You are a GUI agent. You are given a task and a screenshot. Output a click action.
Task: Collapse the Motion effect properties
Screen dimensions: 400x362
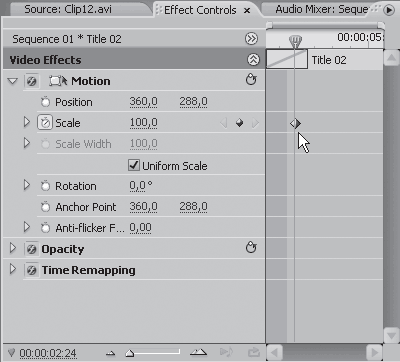click(x=13, y=81)
